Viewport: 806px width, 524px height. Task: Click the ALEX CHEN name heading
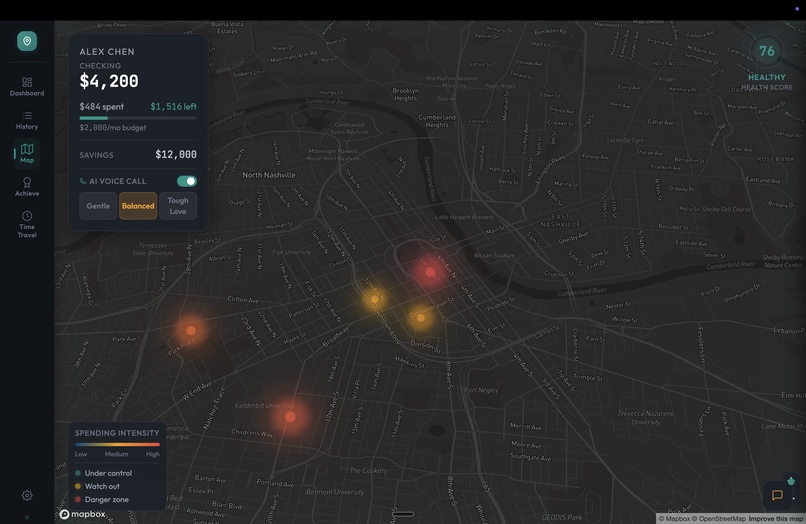pos(107,52)
